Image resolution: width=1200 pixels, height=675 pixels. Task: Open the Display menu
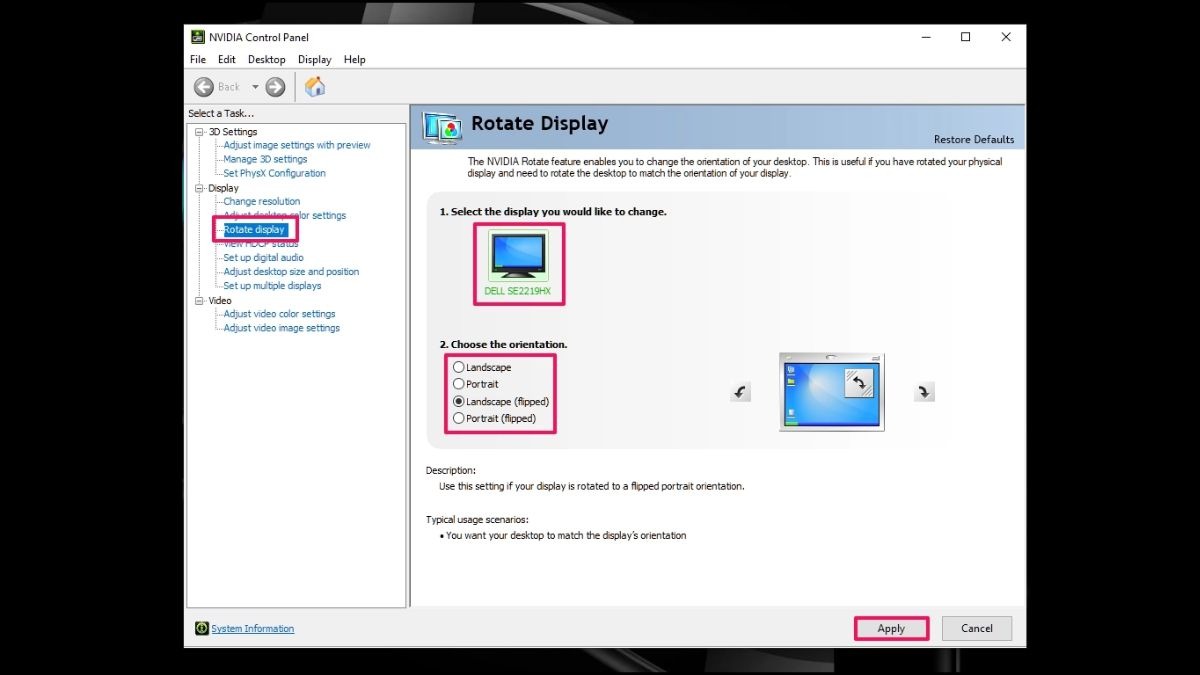pyautogui.click(x=314, y=60)
